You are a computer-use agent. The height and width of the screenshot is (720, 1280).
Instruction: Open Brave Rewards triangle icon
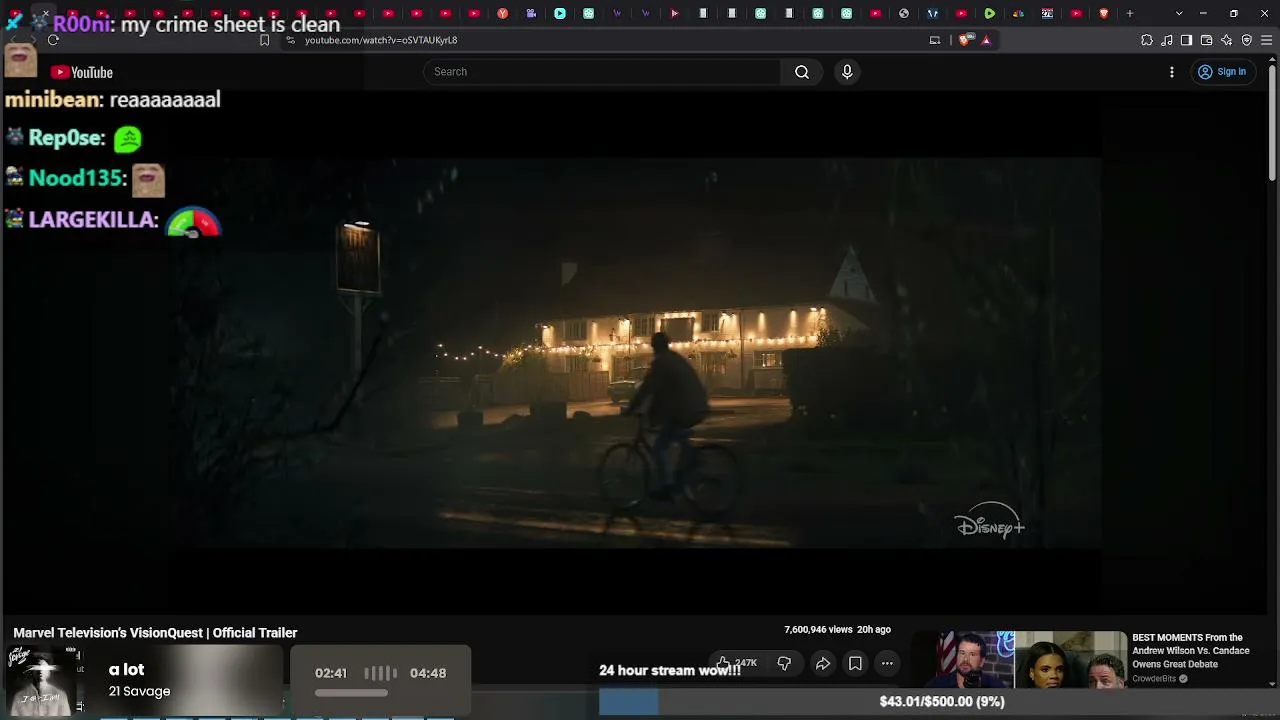tap(986, 40)
